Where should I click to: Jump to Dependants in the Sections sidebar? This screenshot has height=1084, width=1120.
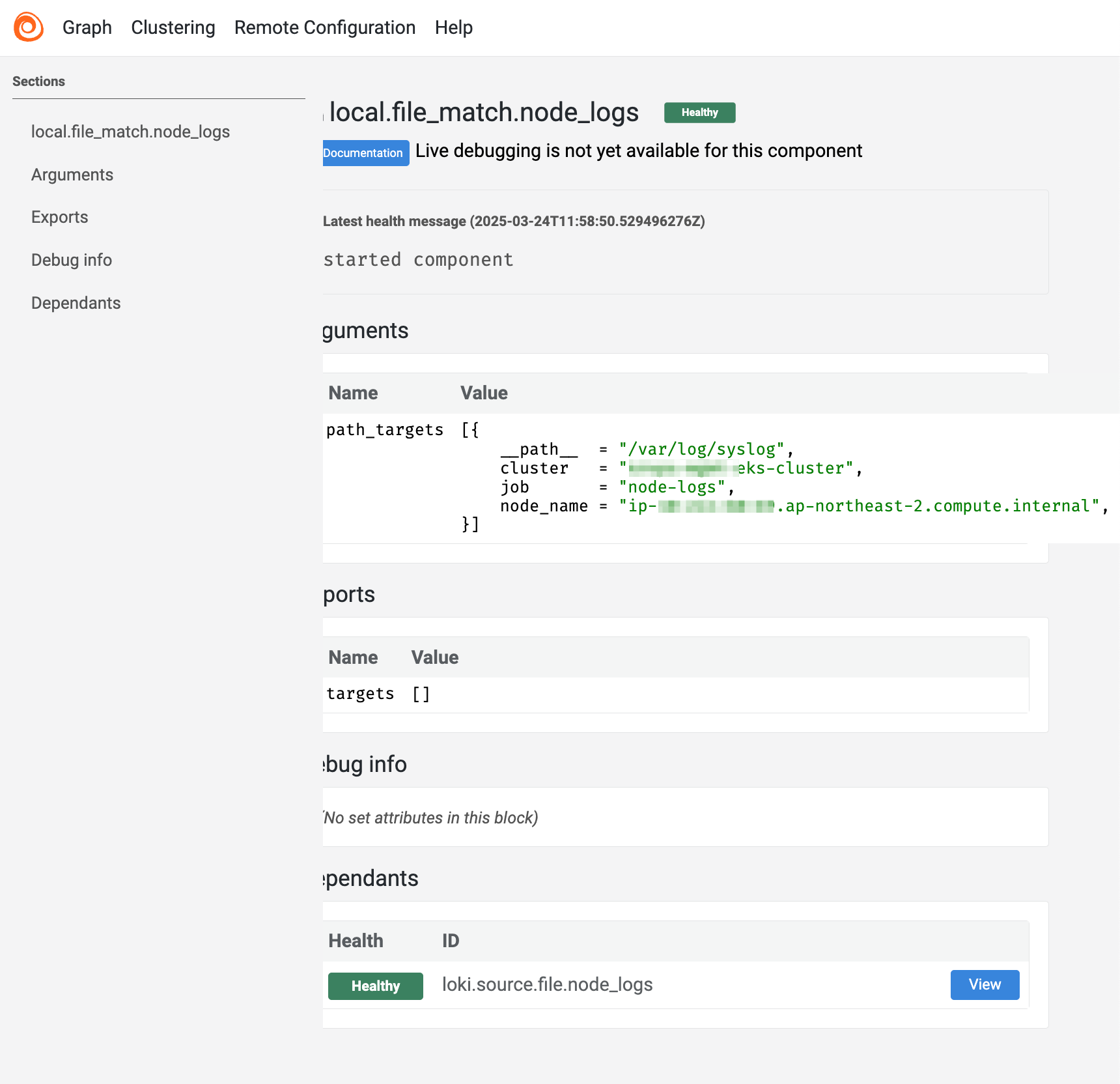76,303
